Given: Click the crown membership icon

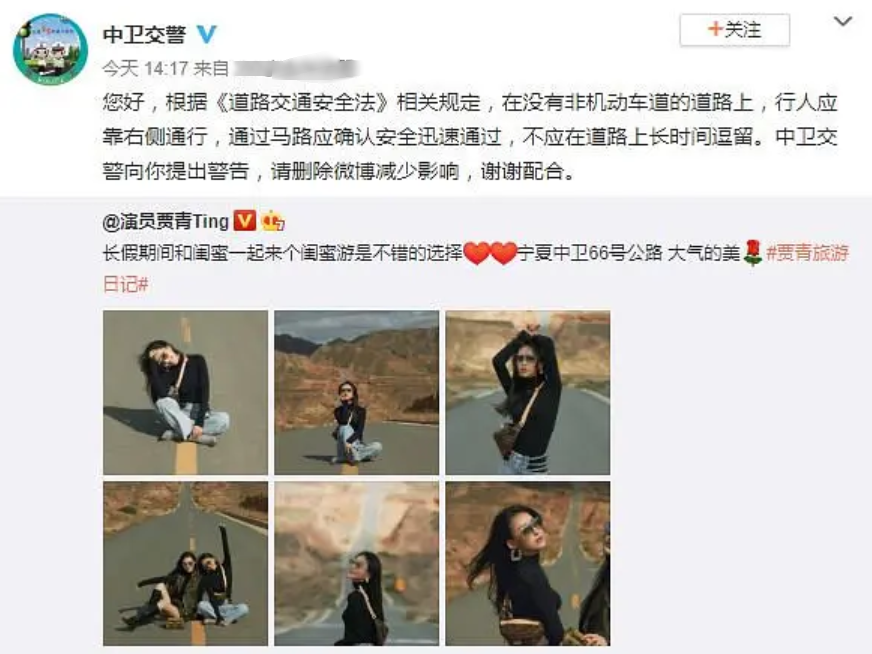Looking at the screenshot, I should coord(272,221).
